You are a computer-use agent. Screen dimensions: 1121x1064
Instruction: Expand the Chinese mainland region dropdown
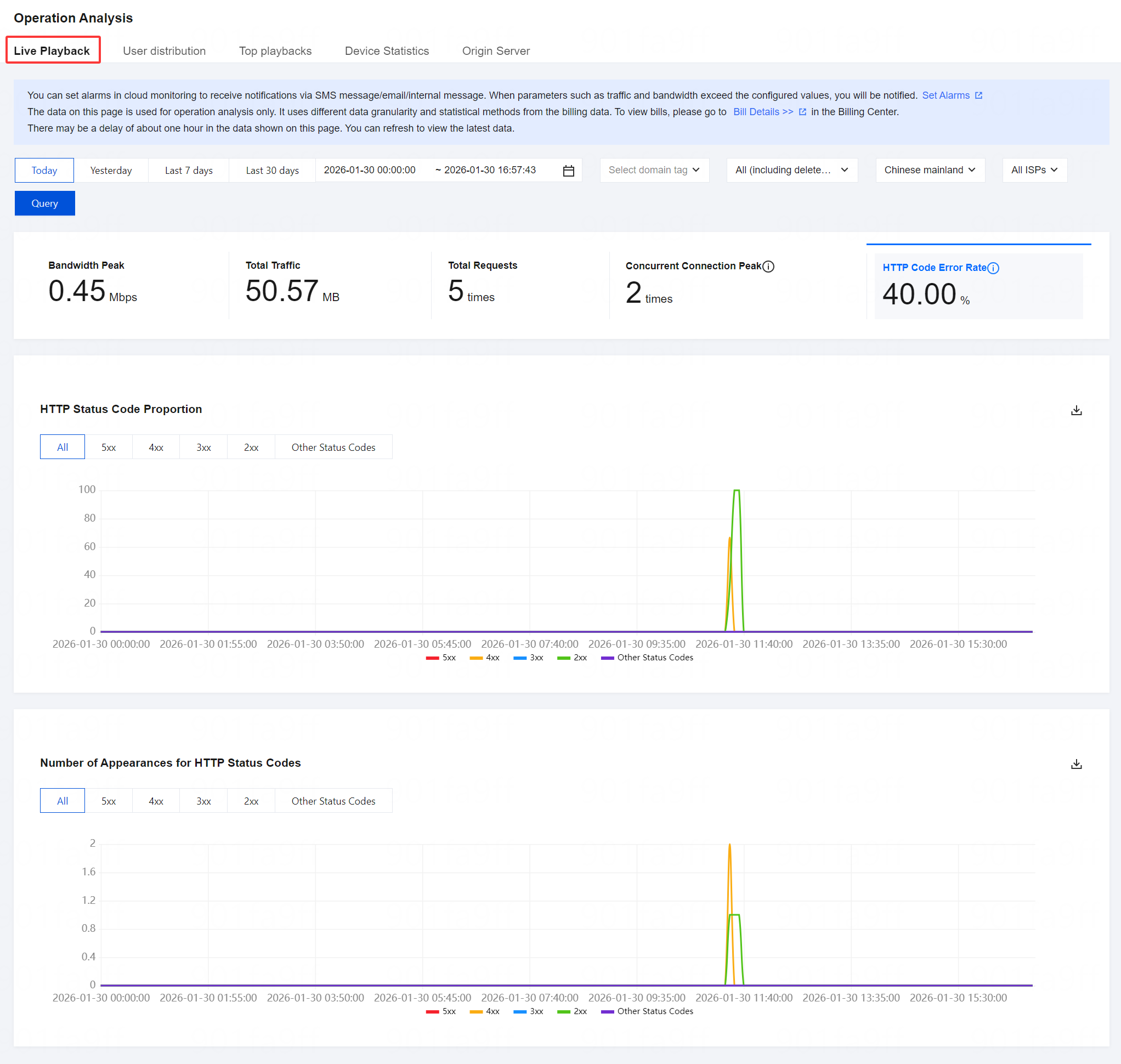pos(930,170)
